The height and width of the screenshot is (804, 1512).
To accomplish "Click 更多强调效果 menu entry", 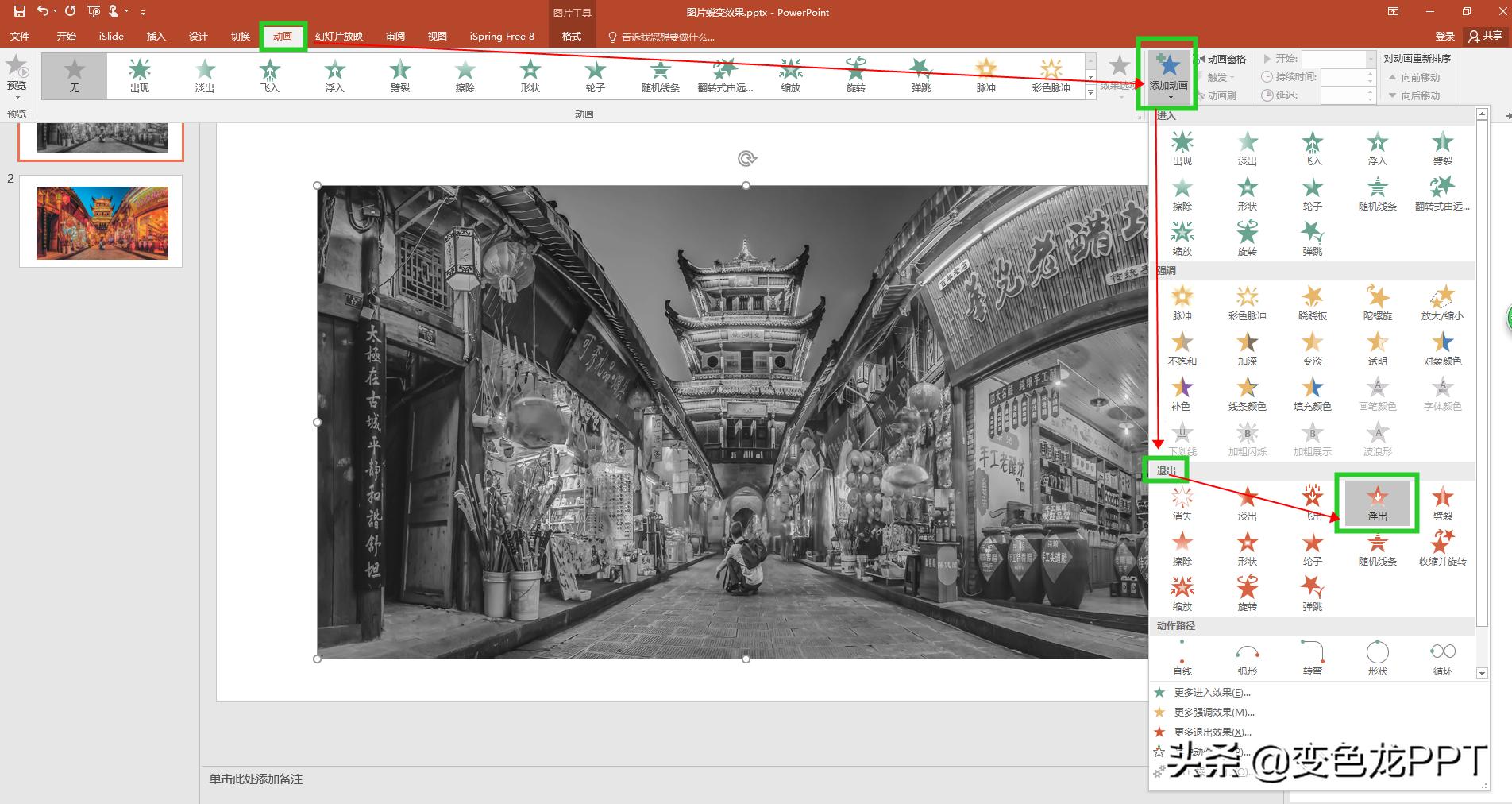I will [x=1213, y=713].
